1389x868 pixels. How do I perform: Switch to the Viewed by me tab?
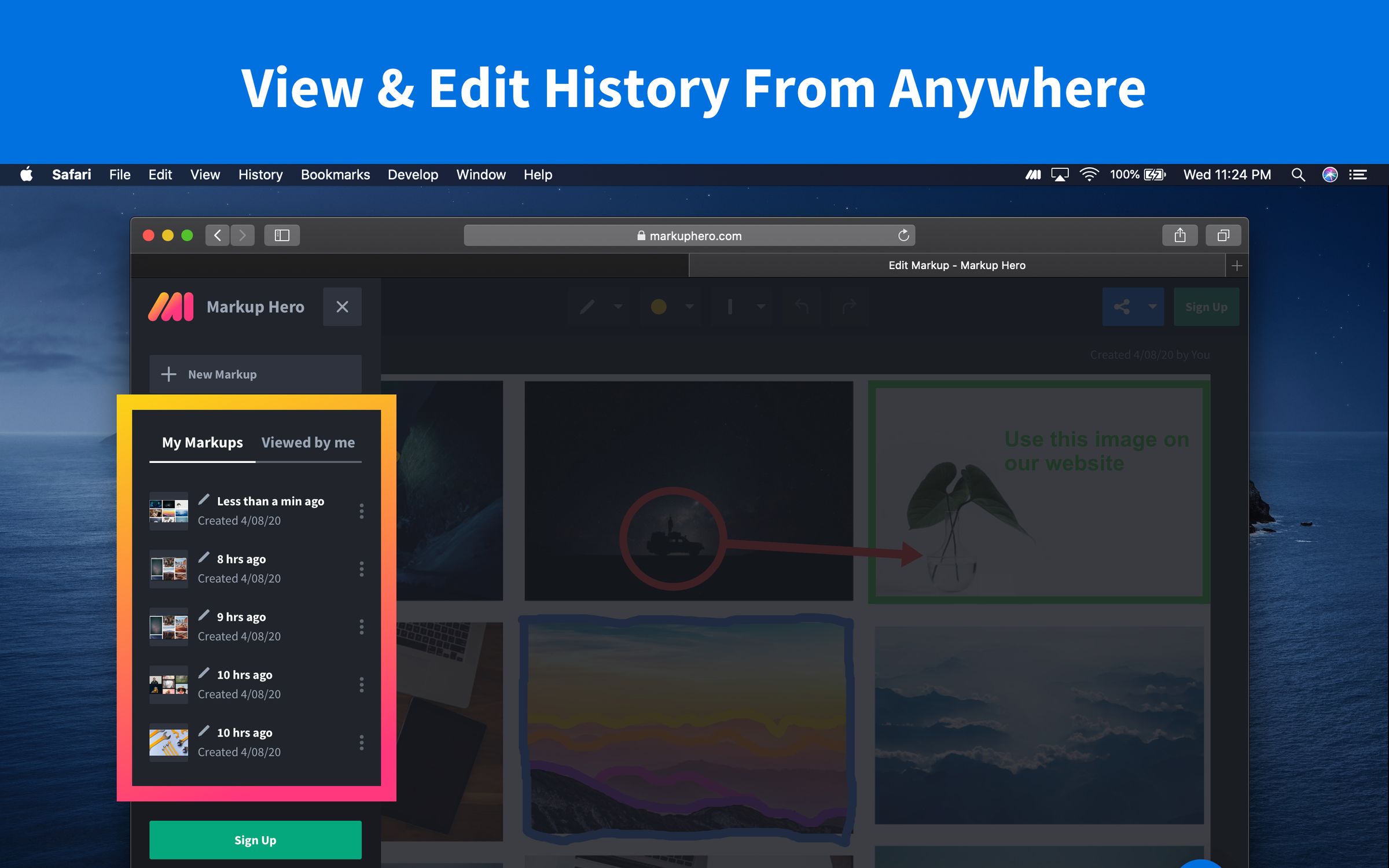(x=308, y=441)
